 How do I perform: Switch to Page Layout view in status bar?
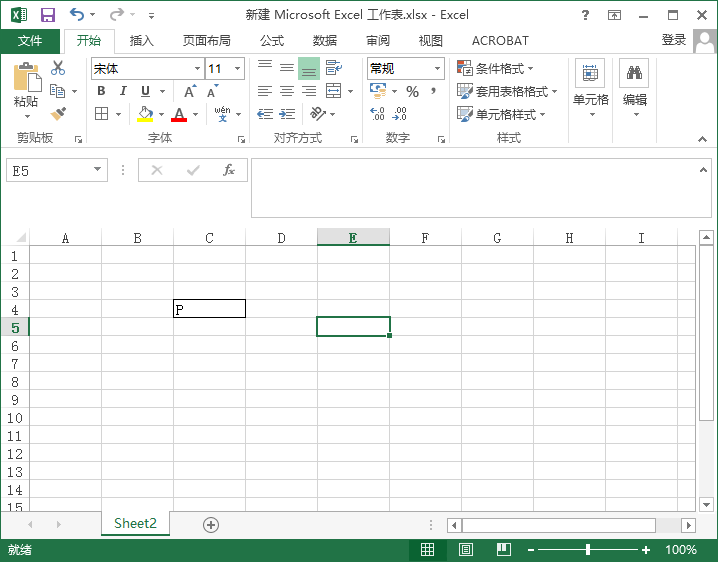click(x=466, y=549)
